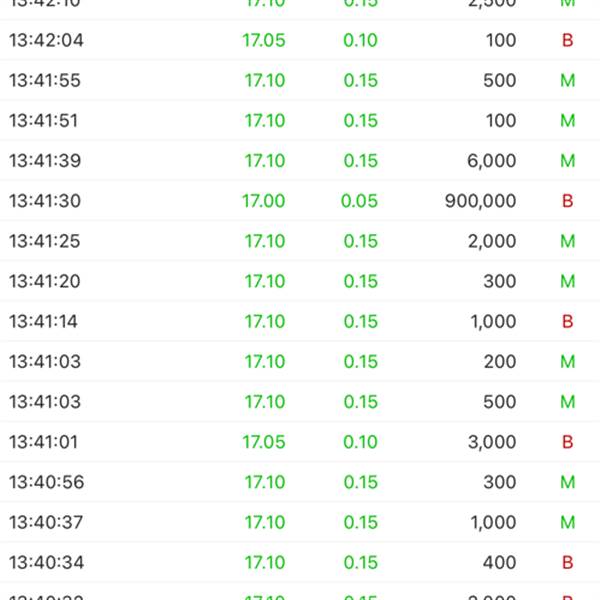Select the 13:41:30 trade row
The image size is (600, 600).
[300, 201]
